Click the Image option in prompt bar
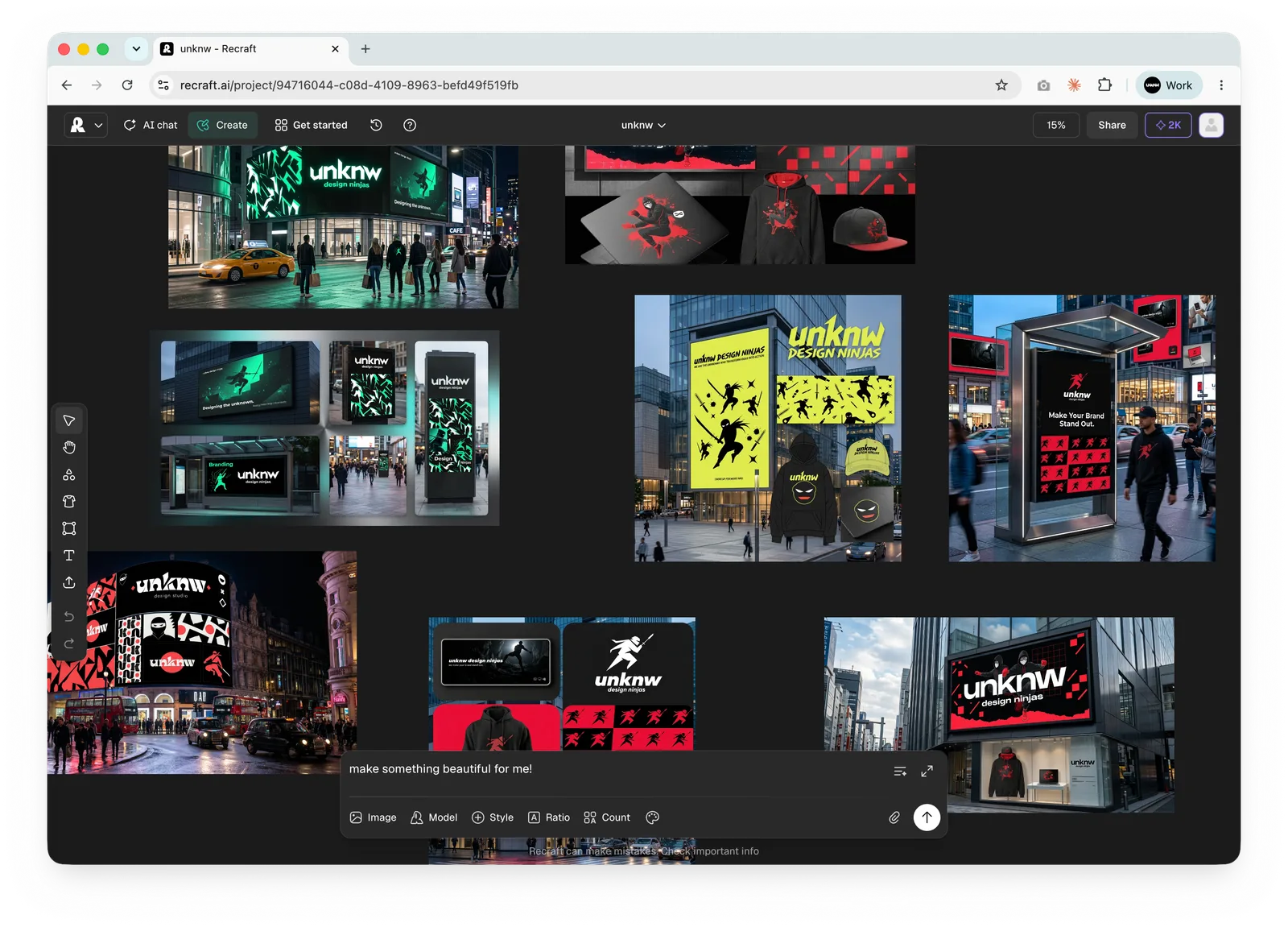 point(374,817)
